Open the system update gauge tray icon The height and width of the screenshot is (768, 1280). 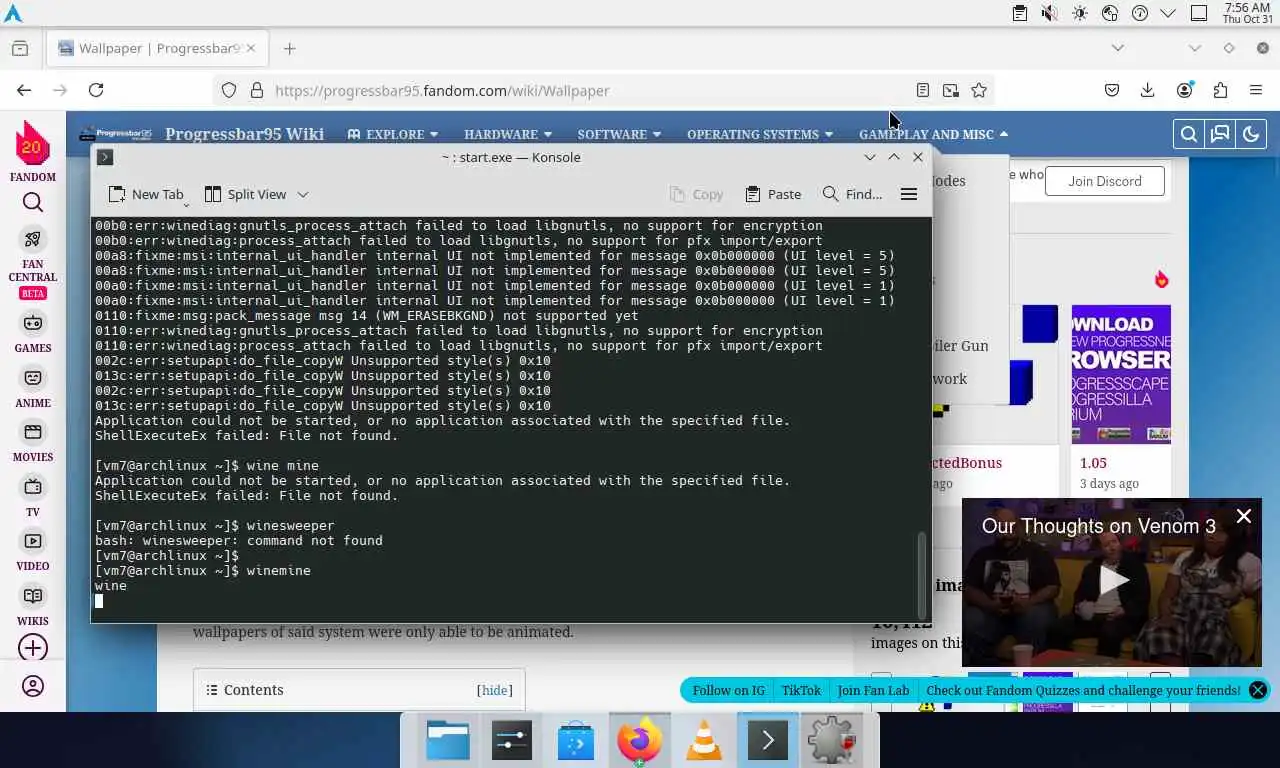click(x=1139, y=13)
